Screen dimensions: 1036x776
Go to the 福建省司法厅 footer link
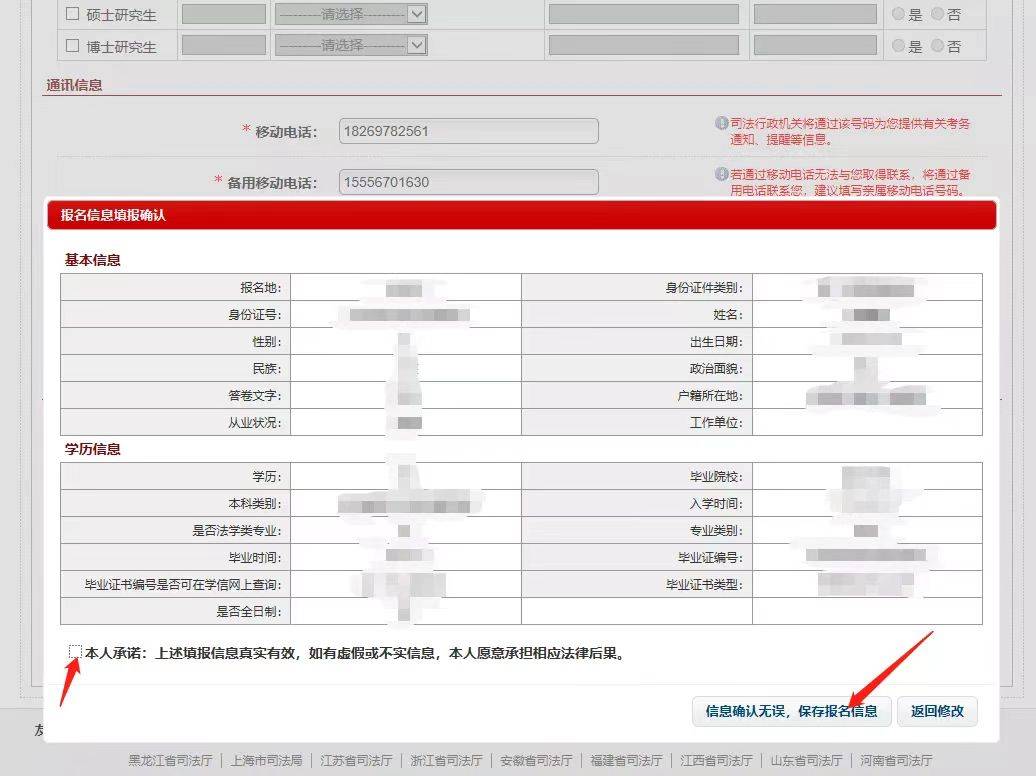626,760
